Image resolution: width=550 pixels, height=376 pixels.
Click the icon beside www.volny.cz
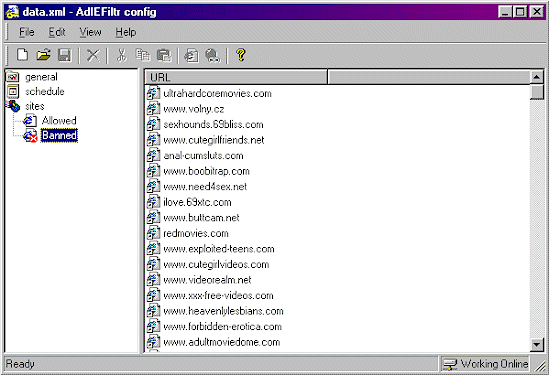[153, 109]
